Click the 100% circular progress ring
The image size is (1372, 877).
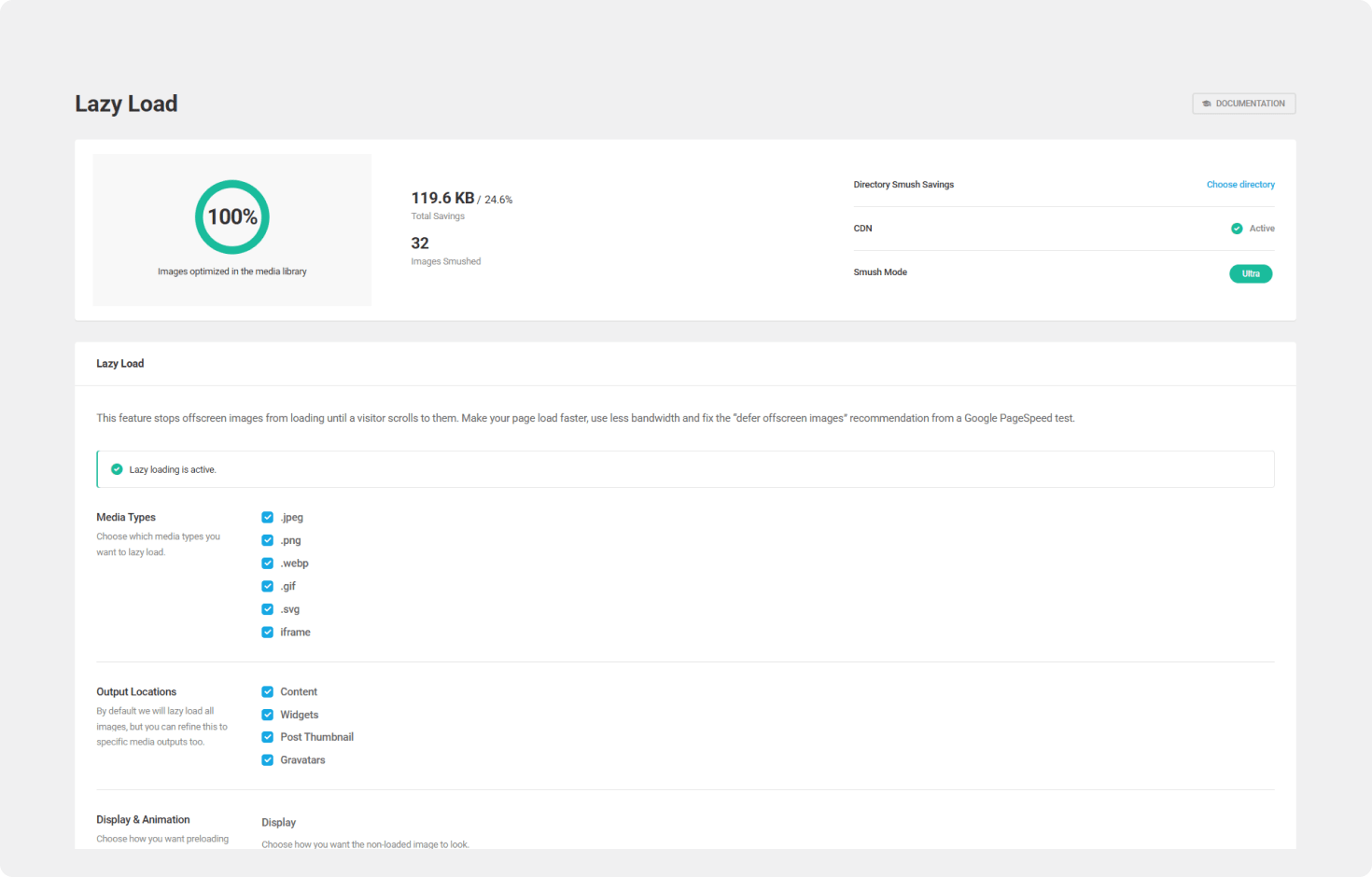tap(231, 217)
